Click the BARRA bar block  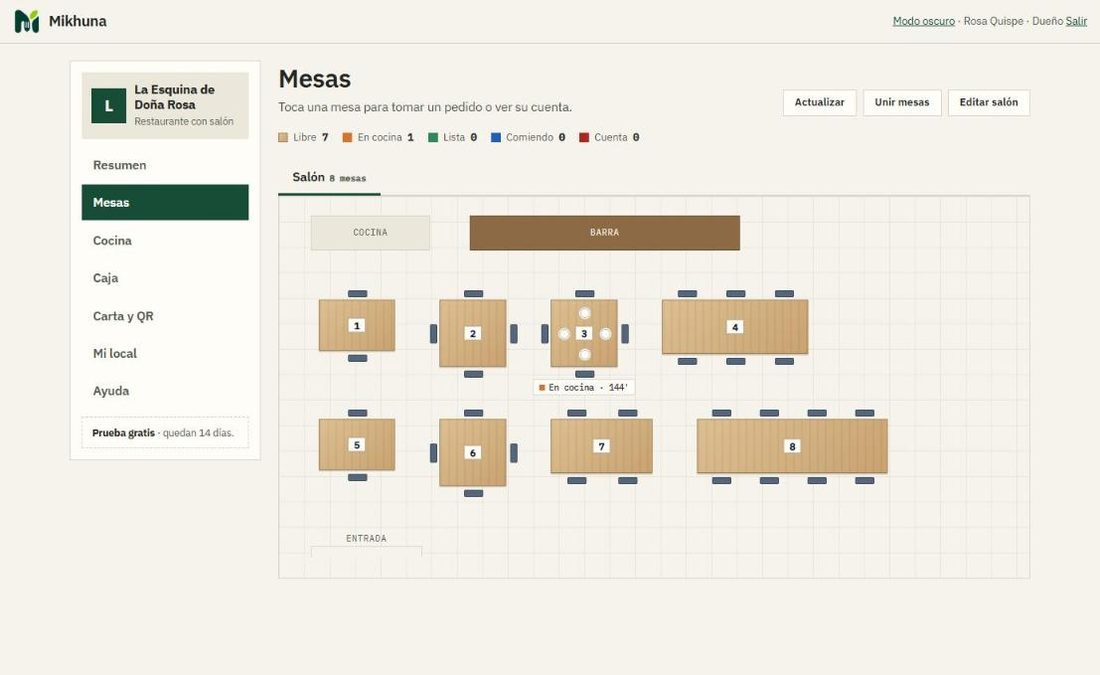click(605, 232)
